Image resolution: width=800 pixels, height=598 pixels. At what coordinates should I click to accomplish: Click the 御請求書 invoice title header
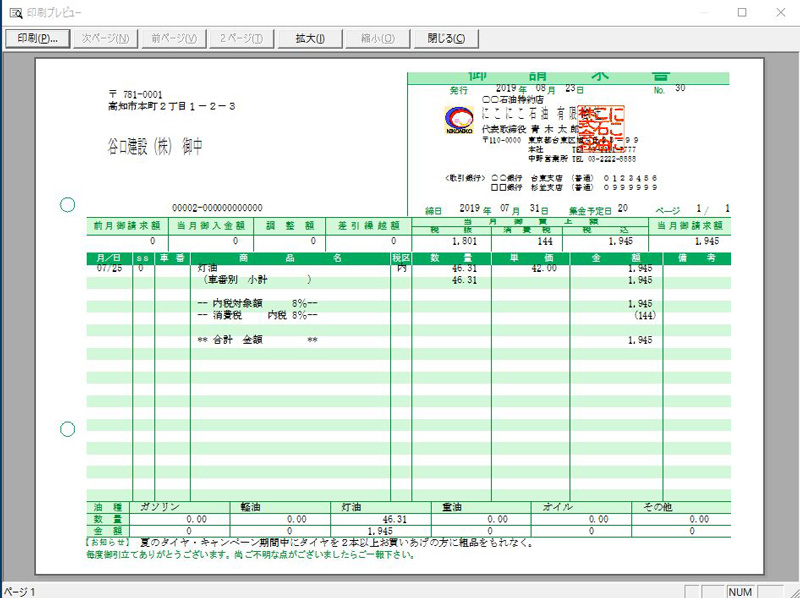pos(568,78)
